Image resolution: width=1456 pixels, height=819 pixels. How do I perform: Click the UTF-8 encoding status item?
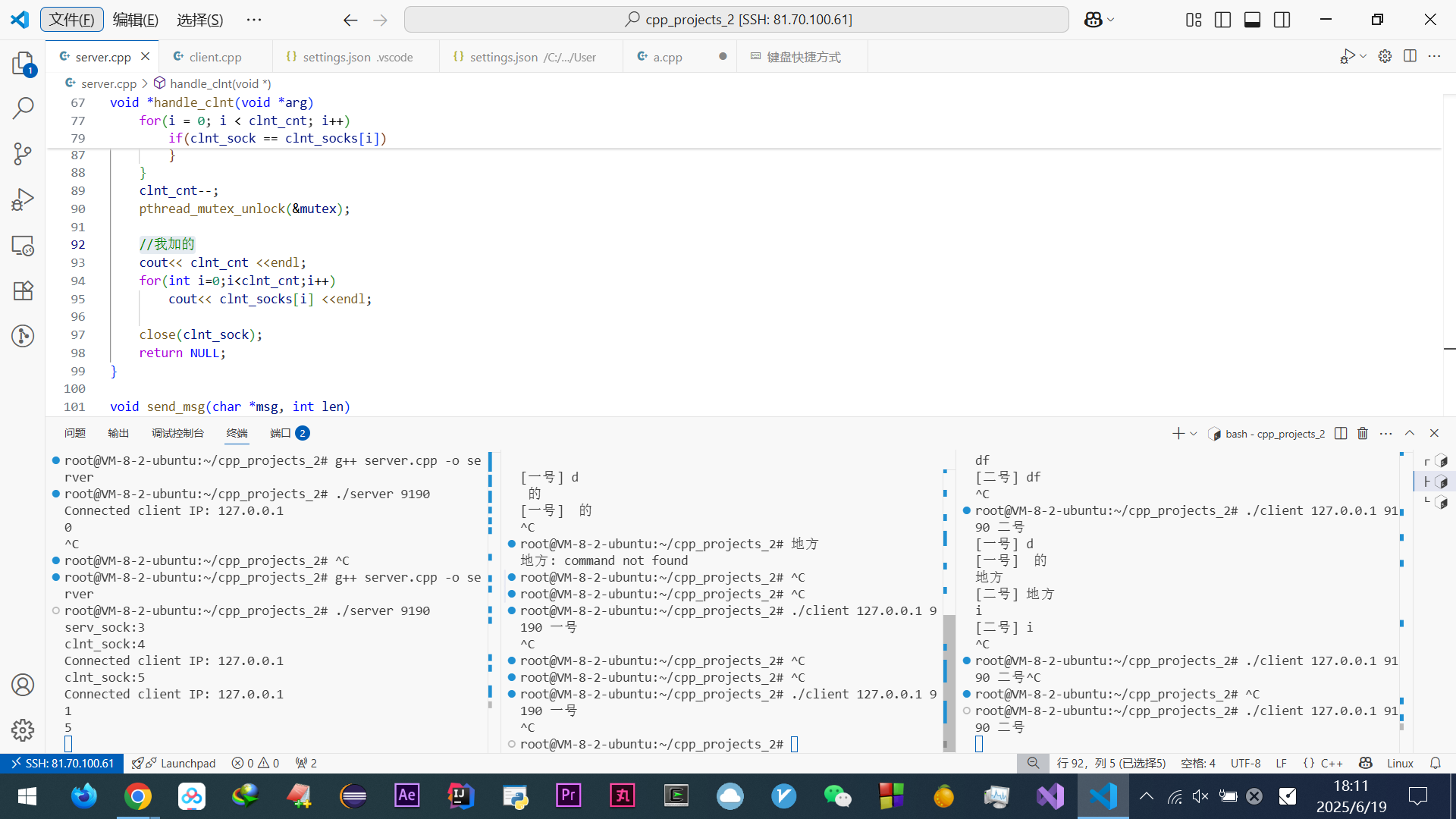click(x=1245, y=763)
